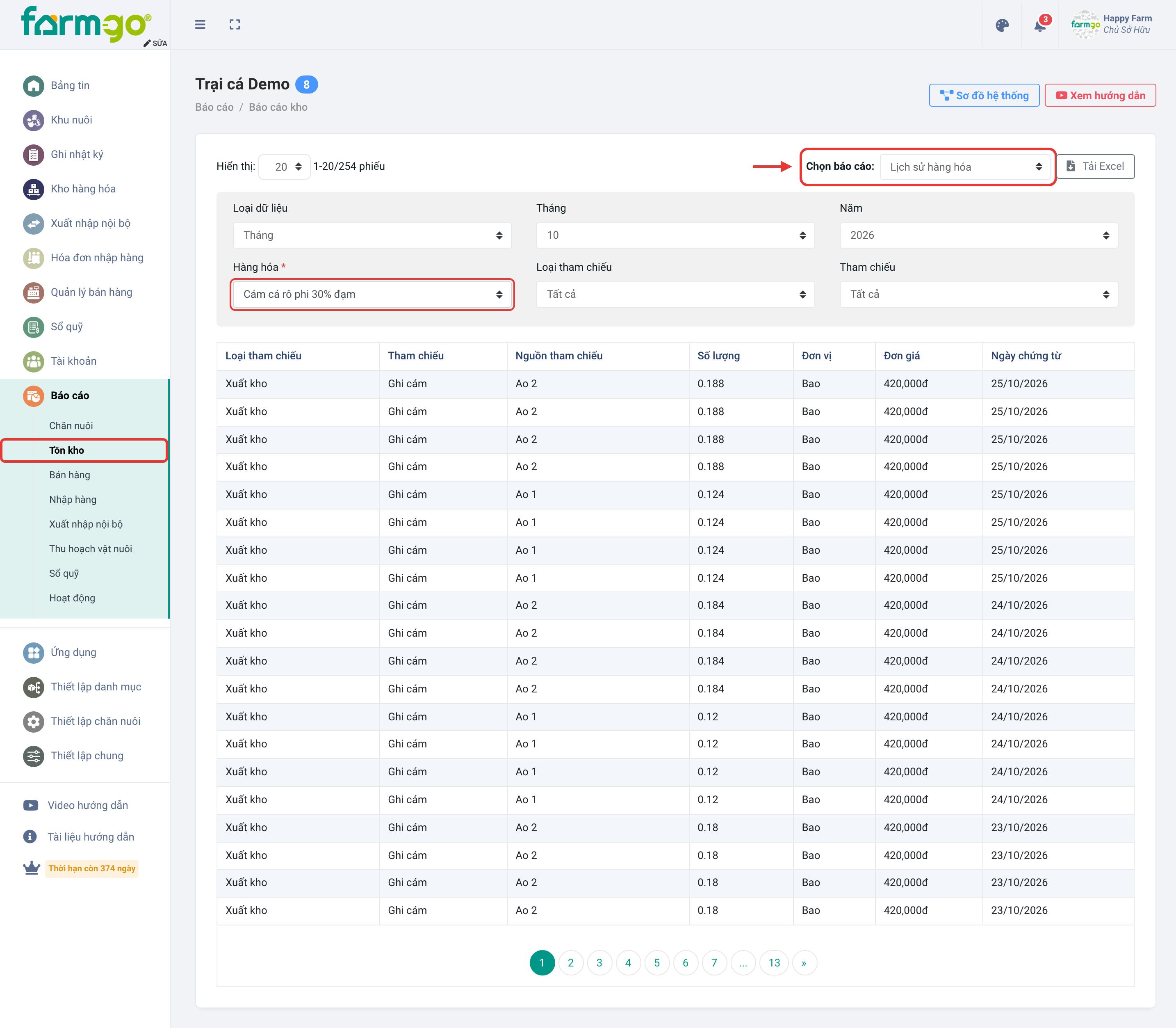Click the Ứng dụng apps grid icon
Image resolution: width=1176 pixels, height=1028 pixels.
(x=33, y=652)
